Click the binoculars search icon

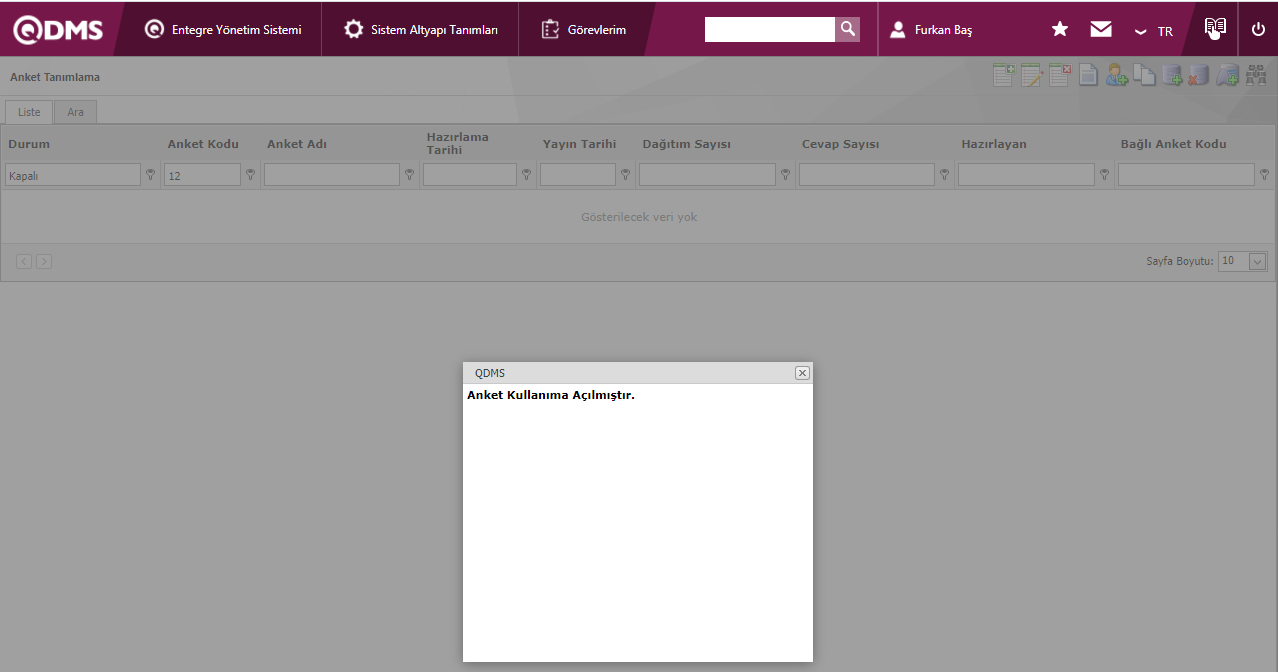1256,75
